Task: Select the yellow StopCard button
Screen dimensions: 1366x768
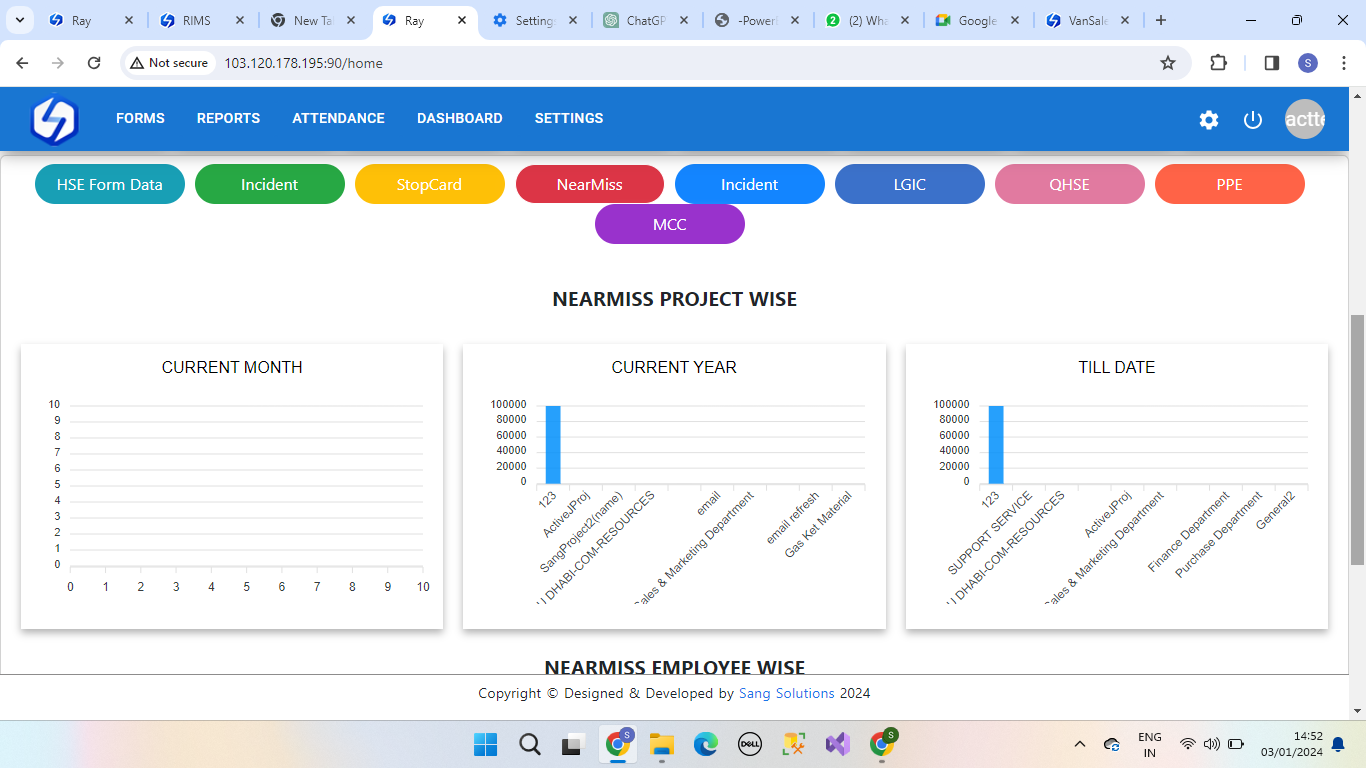Action: [x=429, y=184]
